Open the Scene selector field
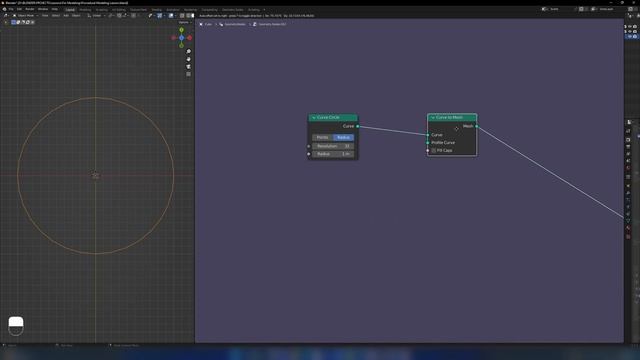 pos(558,9)
